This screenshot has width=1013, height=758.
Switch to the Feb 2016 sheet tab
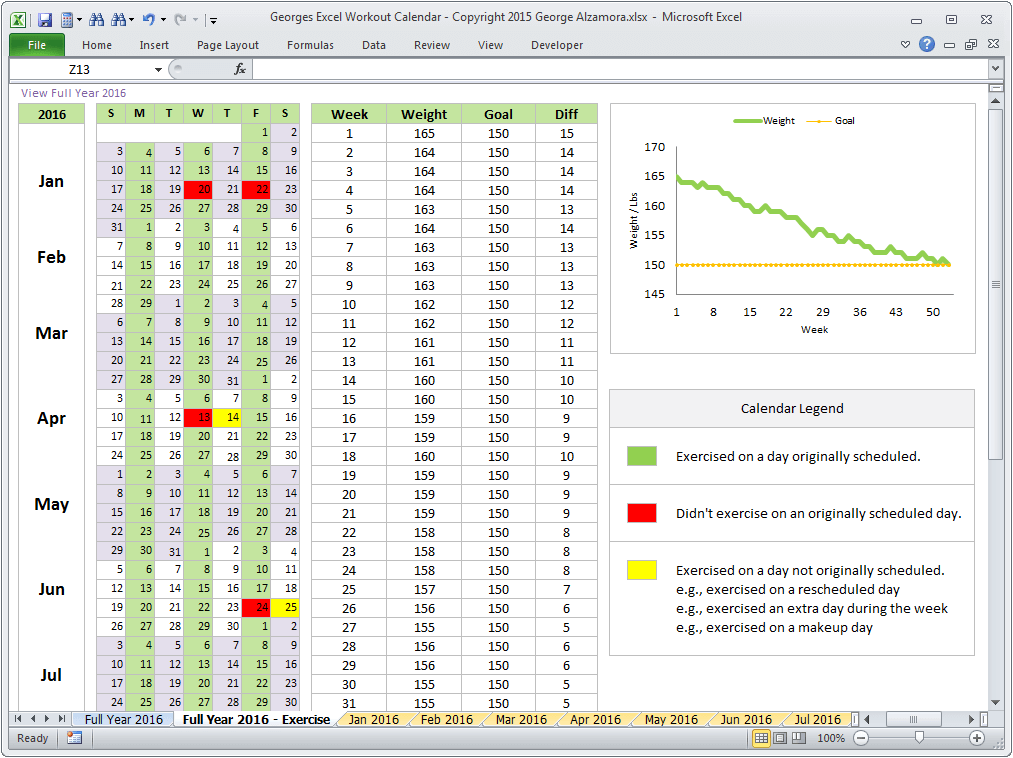pyautogui.click(x=446, y=719)
